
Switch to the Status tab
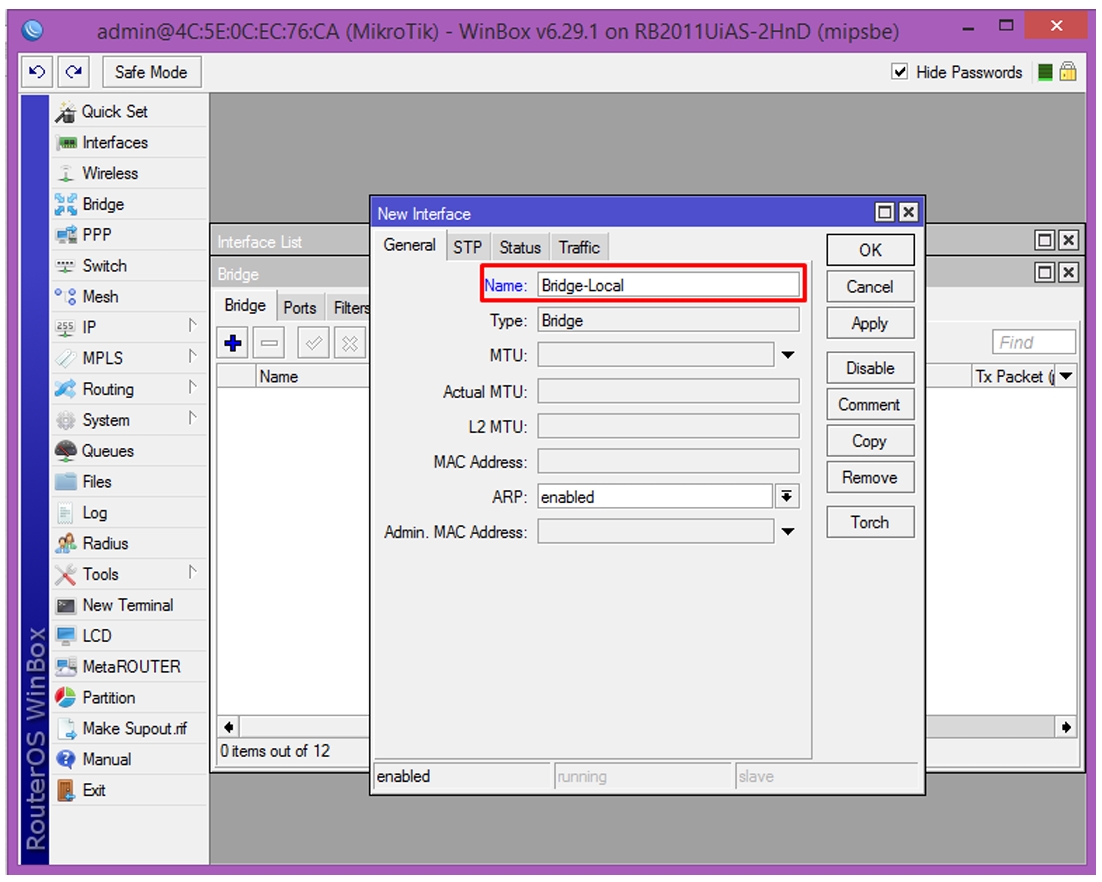point(520,247)
